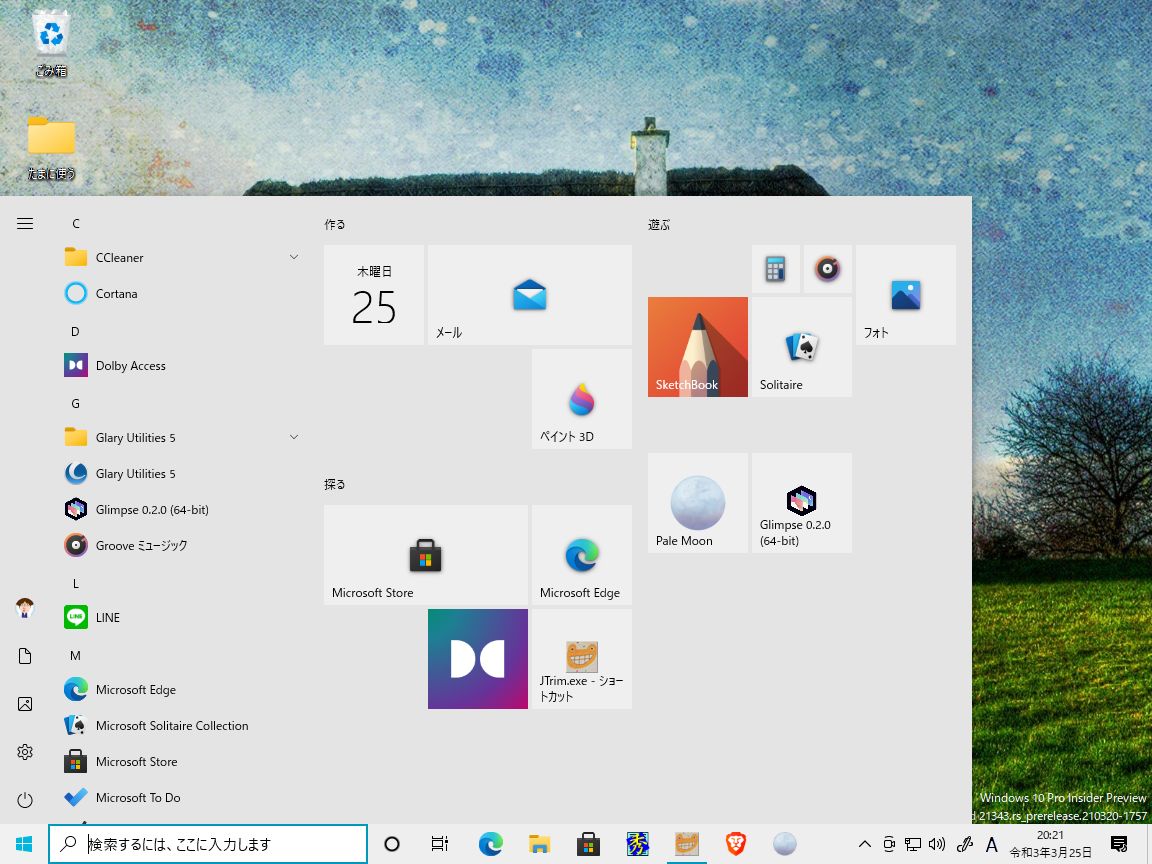Open the Groove Music tile
The image size is (1152, 864).
pyautogui.click(x=828, y=268)
